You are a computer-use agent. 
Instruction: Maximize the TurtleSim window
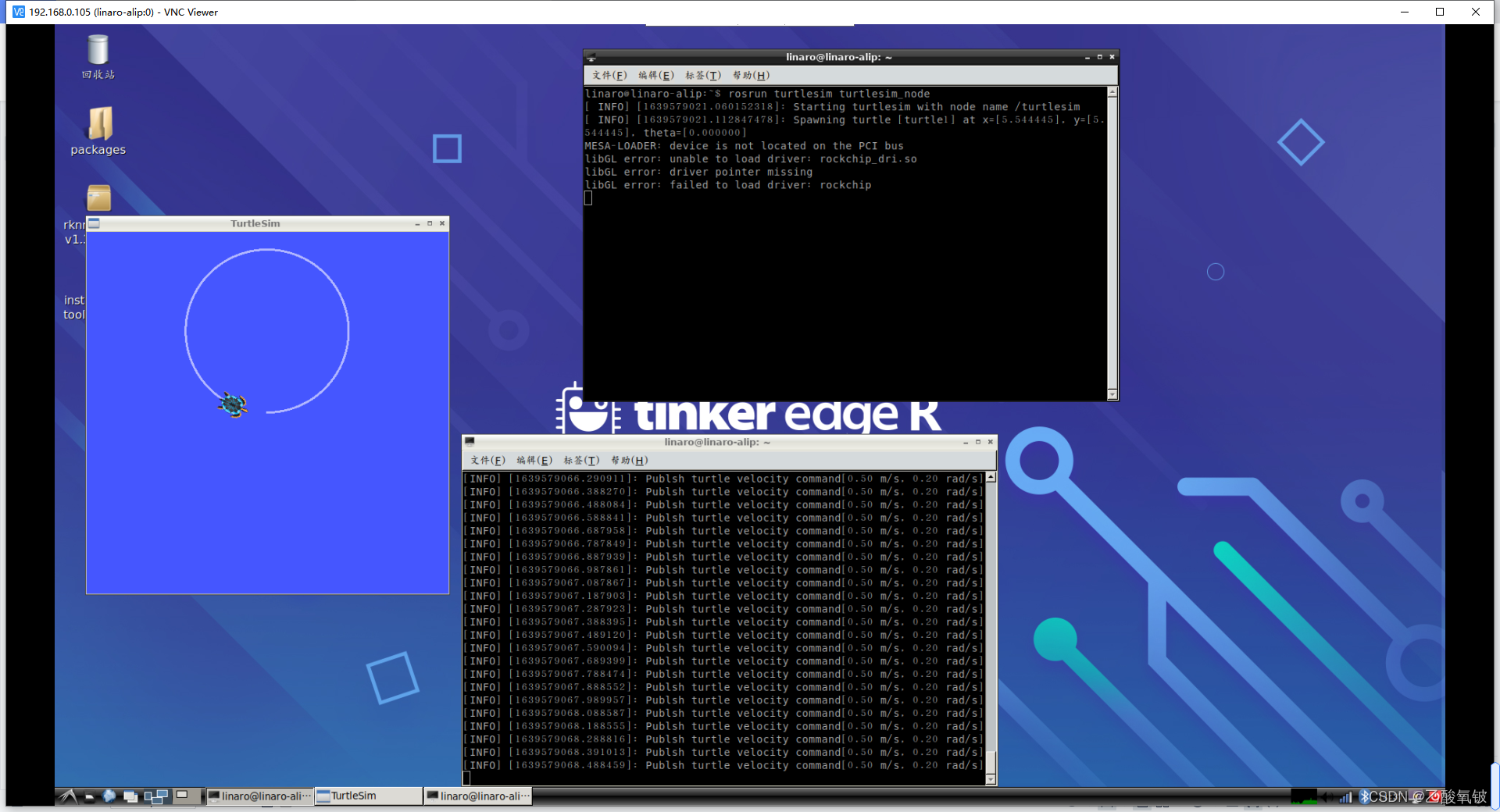pyautogui.click(x=429, y=223)
